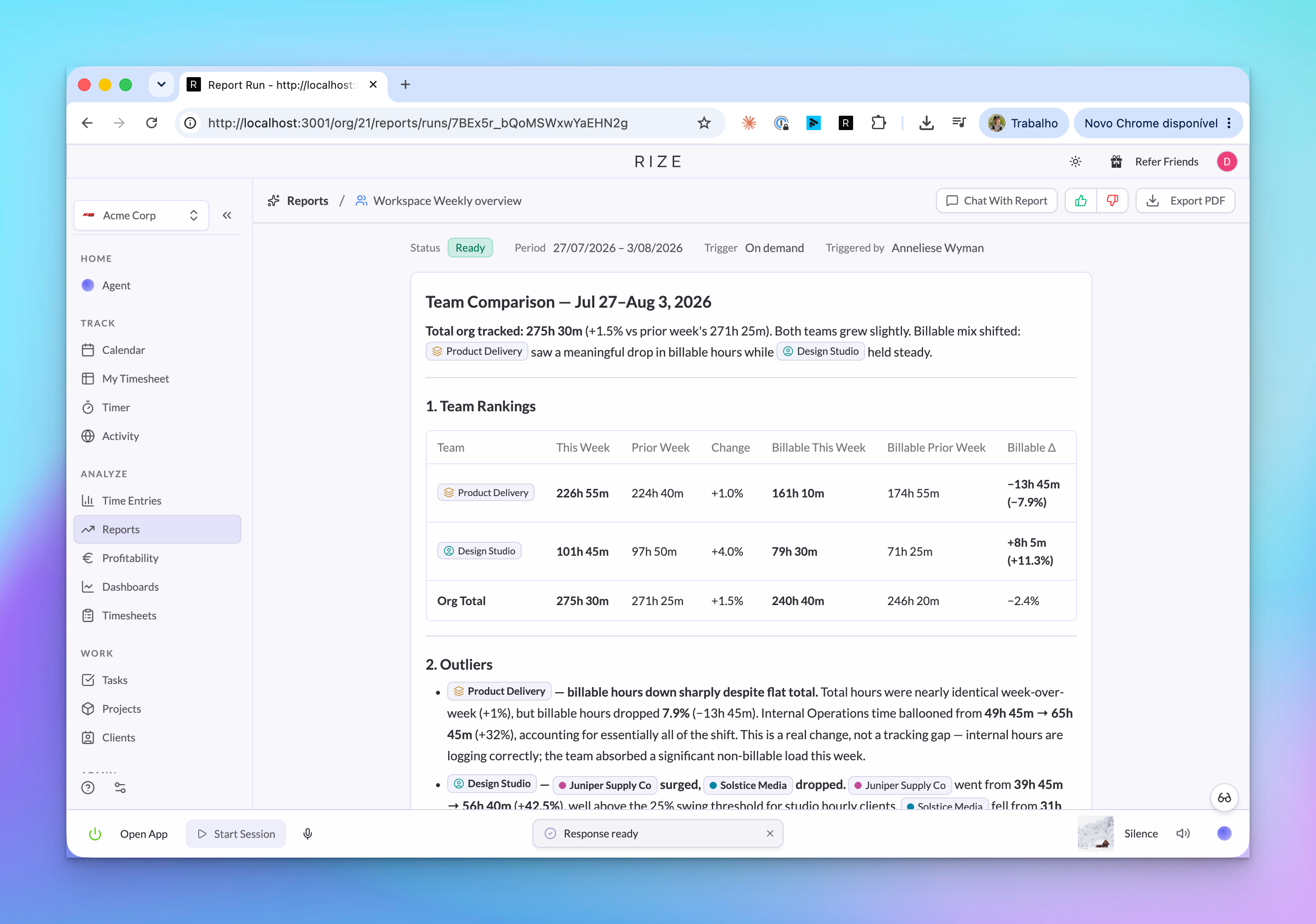Click the R extension icon in toolbar

coord(845,122)
